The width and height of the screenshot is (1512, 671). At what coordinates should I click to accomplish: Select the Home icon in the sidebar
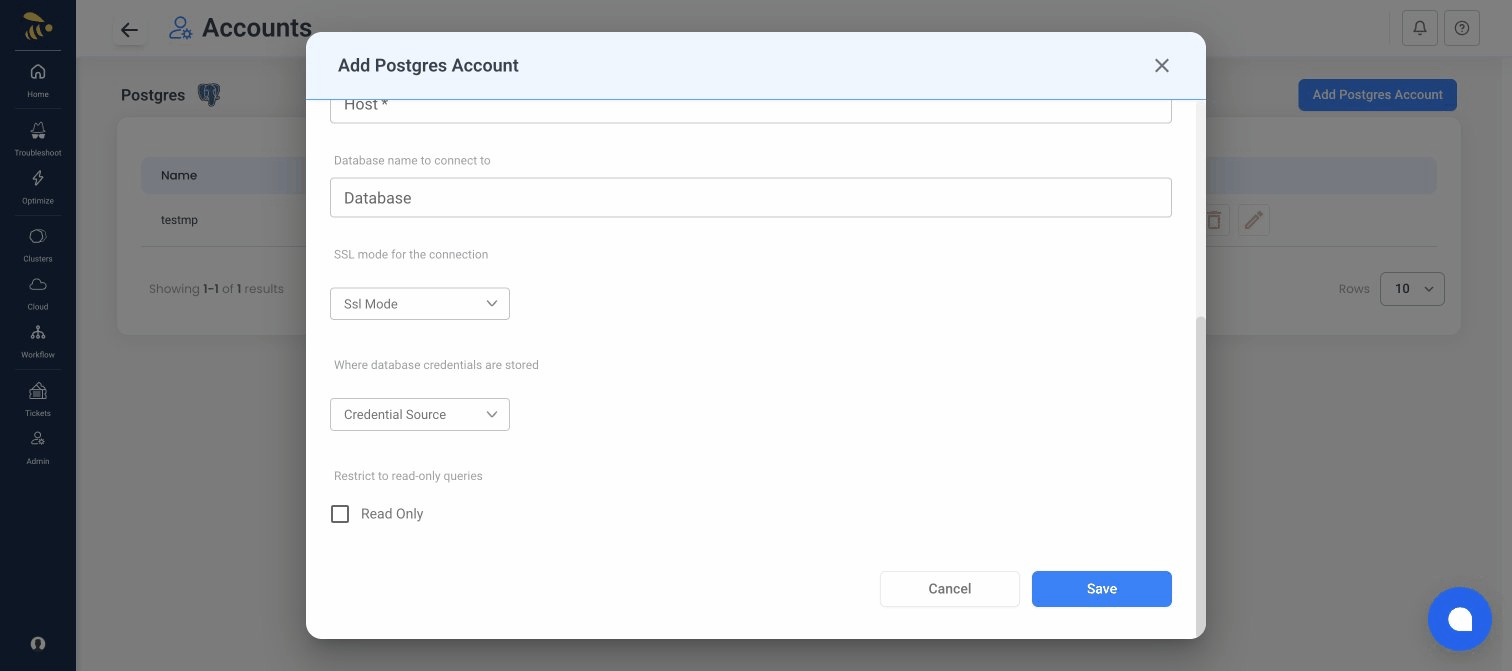(38, 72)
